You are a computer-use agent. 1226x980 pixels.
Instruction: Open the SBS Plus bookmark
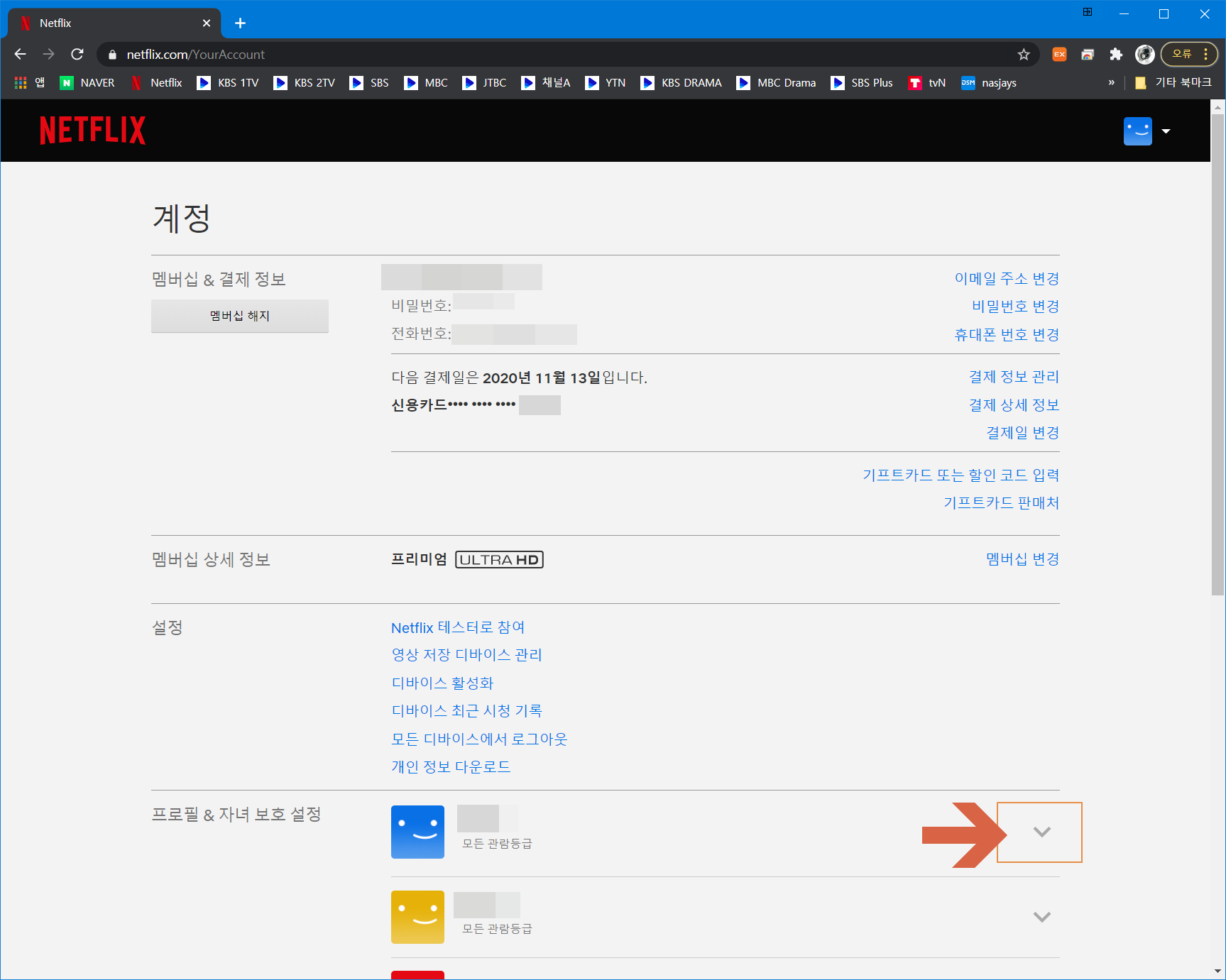862,82
